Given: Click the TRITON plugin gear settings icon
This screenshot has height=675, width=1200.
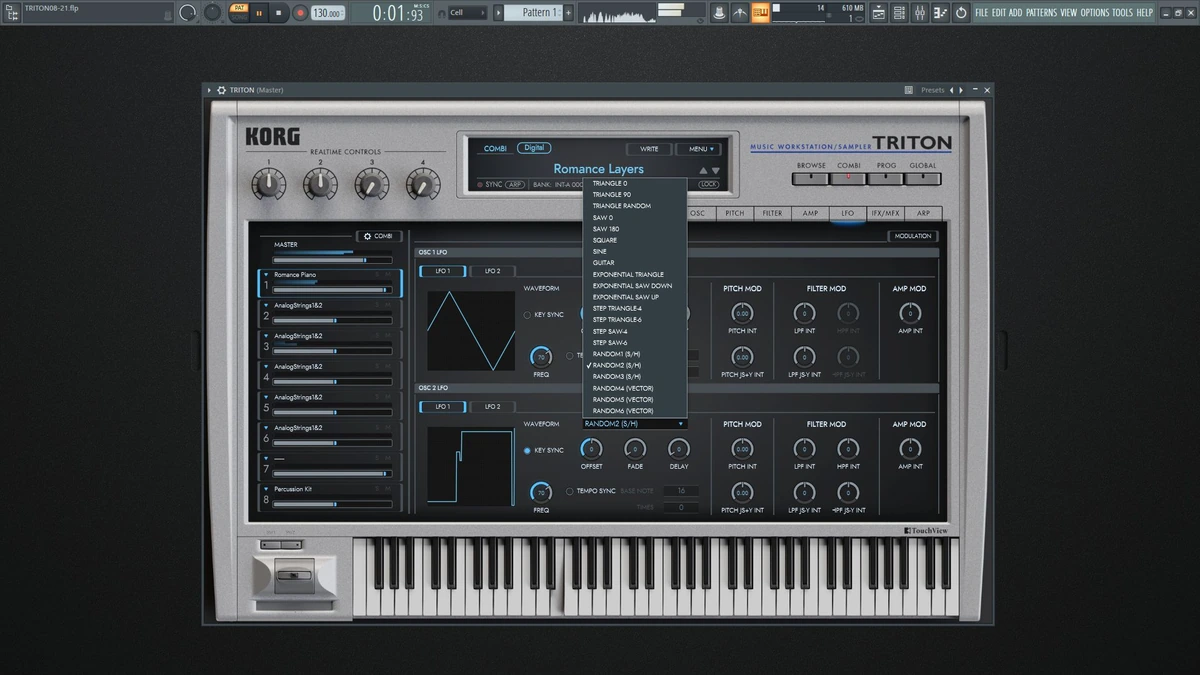Looking at the screenshot, I should point(221,90).
